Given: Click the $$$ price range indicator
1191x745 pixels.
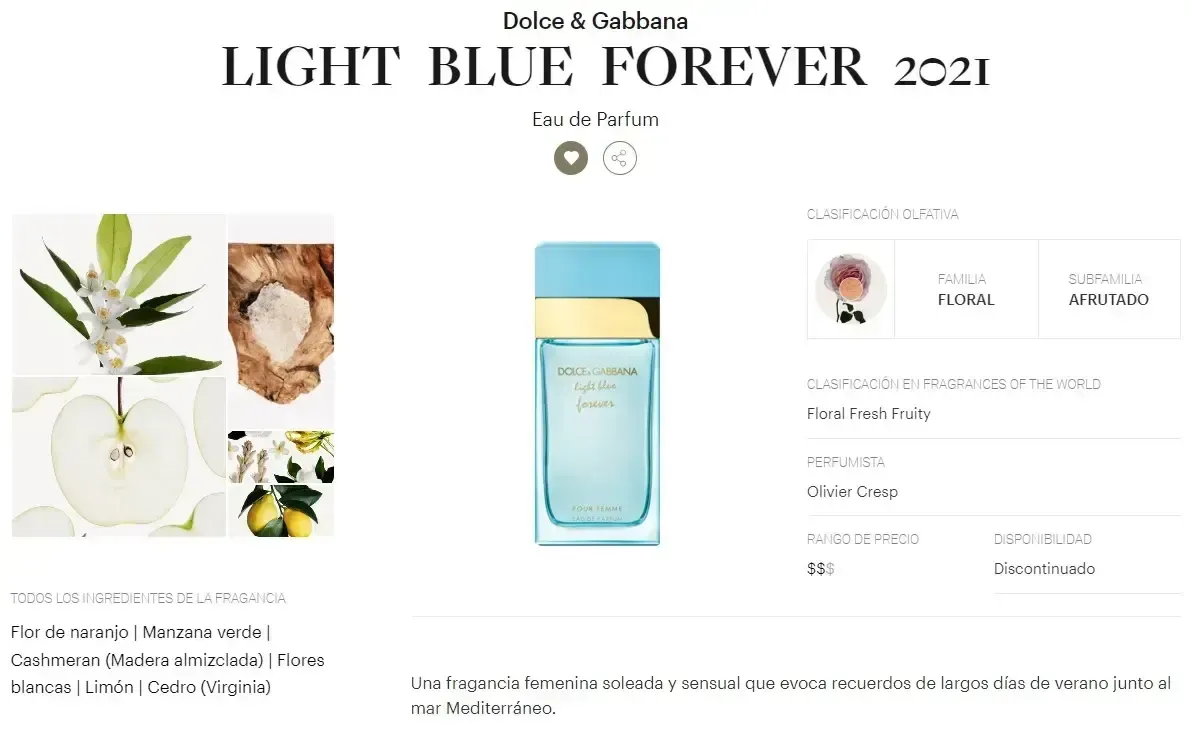Looking at the screenshot, I should (820, 569).
